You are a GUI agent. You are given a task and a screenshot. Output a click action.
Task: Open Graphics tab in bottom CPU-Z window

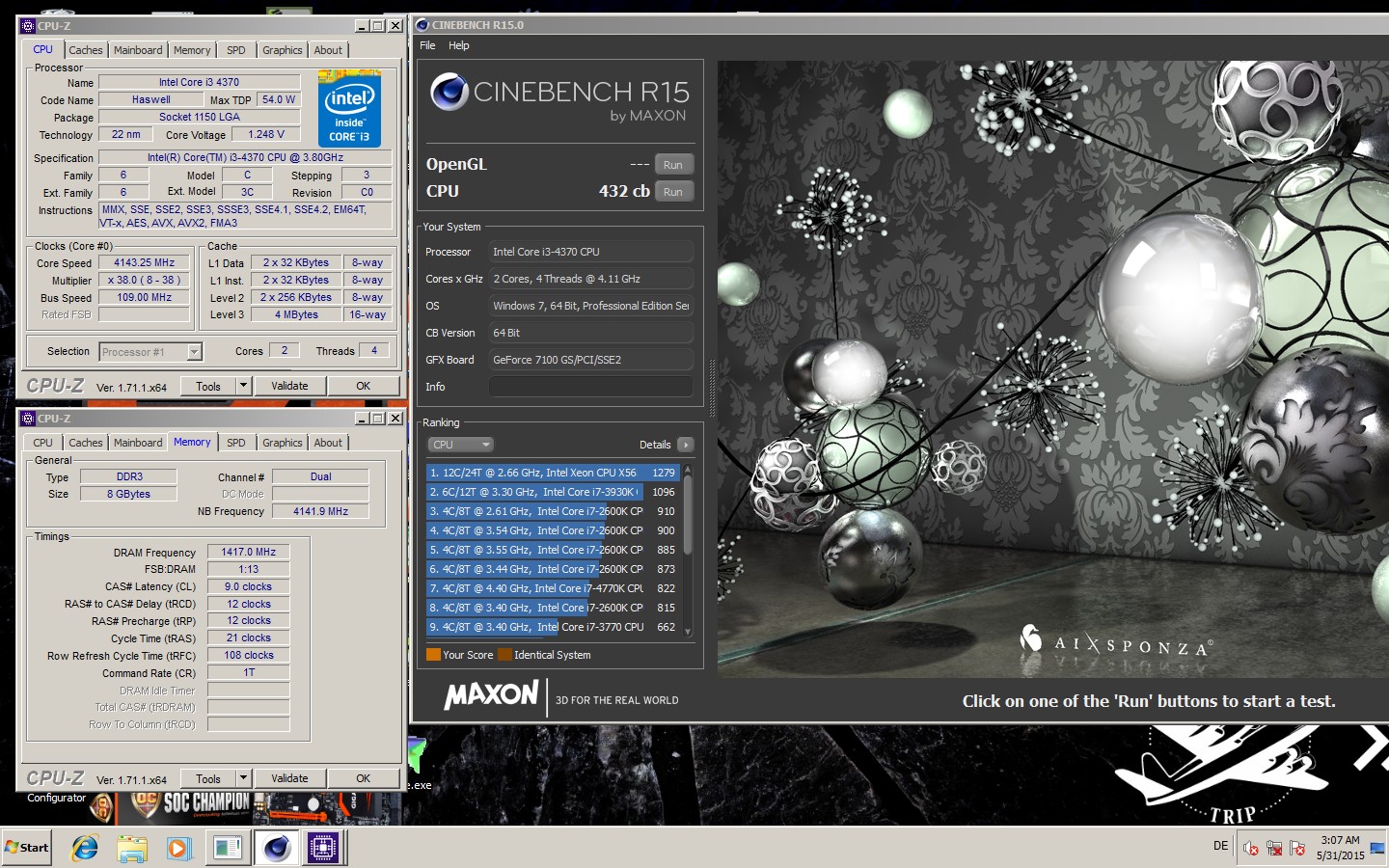(x=283, y=443)
